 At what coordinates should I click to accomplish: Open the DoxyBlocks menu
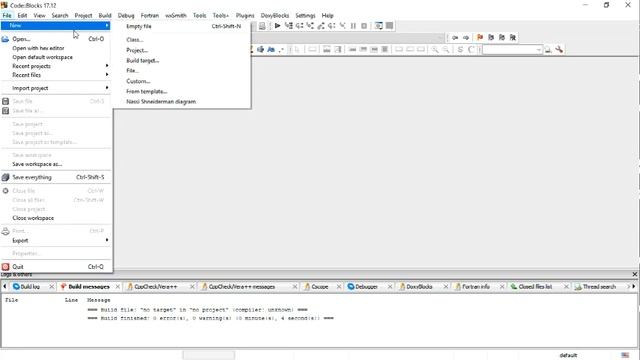coord(275,16)
